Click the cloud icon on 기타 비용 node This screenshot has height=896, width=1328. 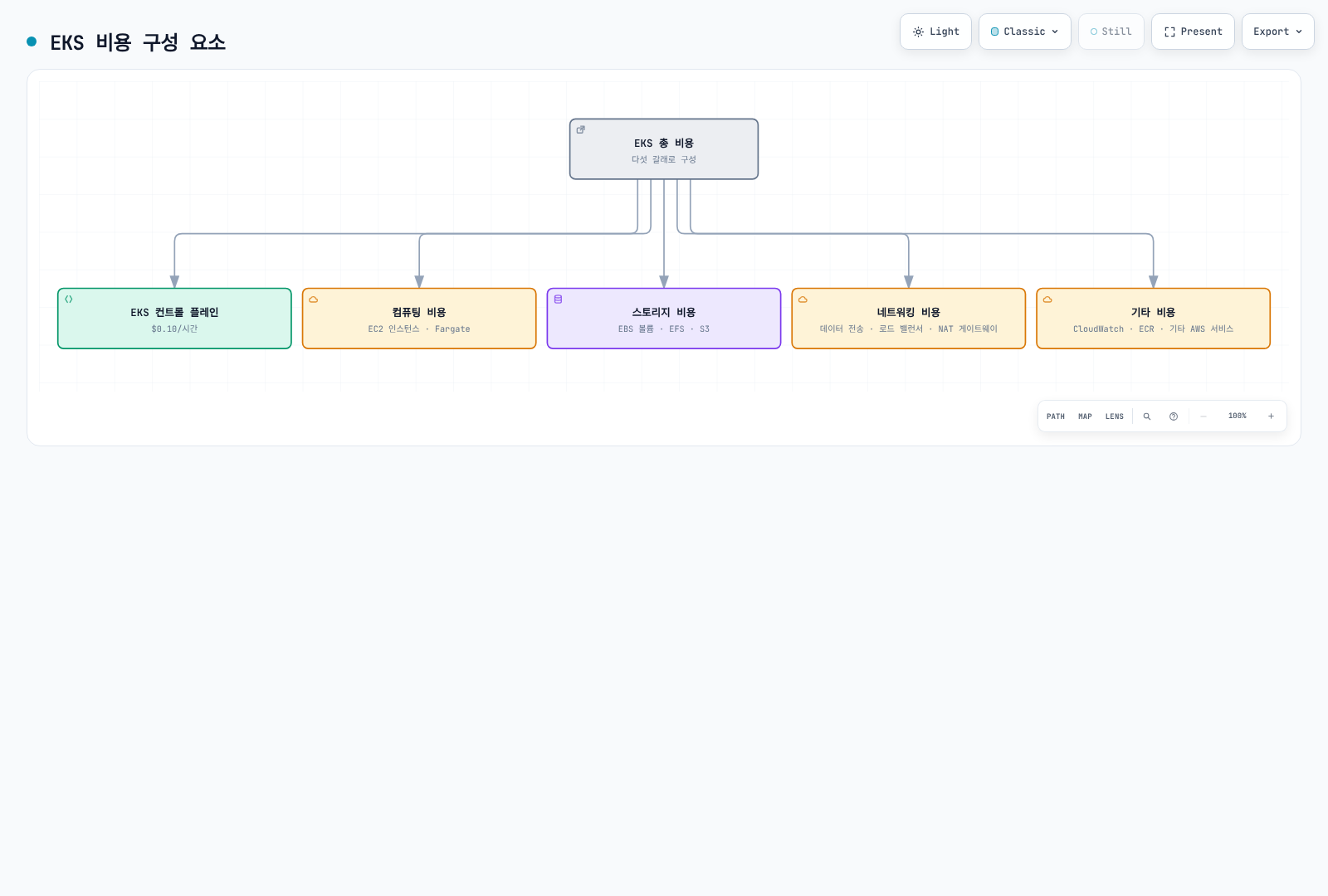(1047, 299)
